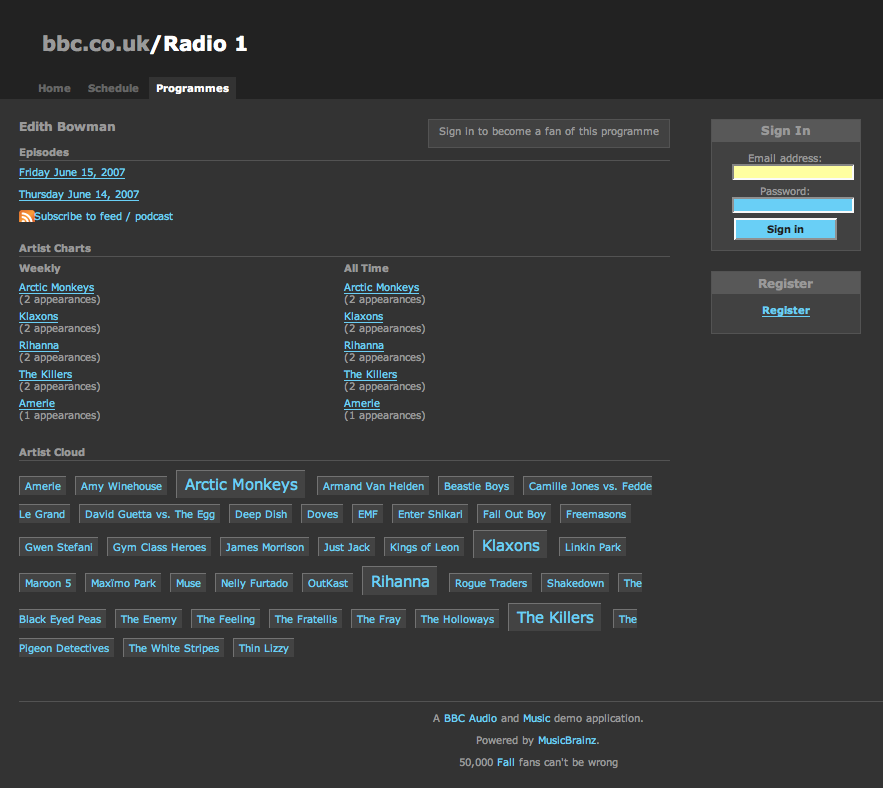Image resolution: width=883 pixels, height=788 pixels.
Task: Click Subscribe to feed / podcast link
Action: pos(103,216)
